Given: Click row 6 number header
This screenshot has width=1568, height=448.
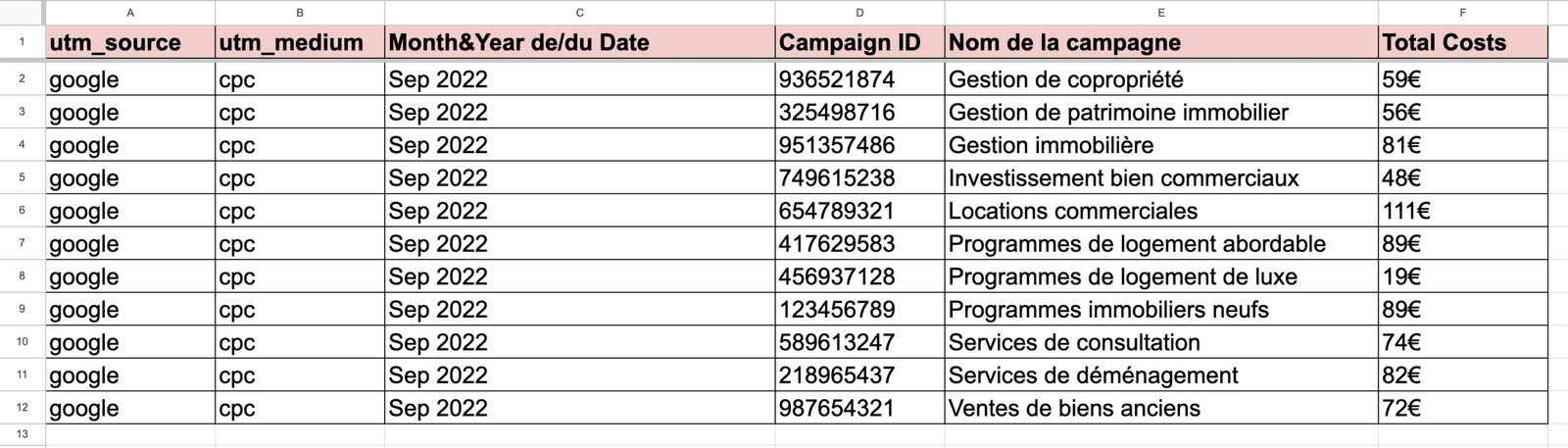Looking at the screenshot, I should pyautogui.click(x=22, y=211).
